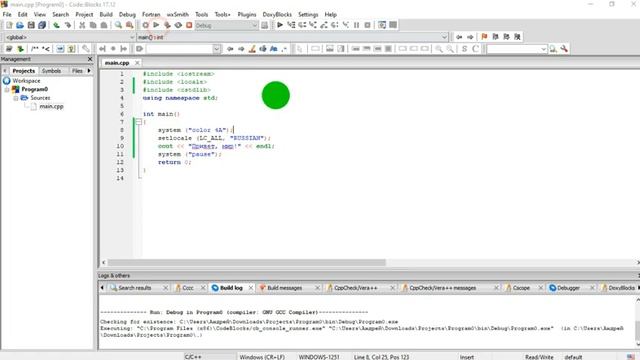Show more Management tabs with right arrow
This screenshot has width=640, height=360.
[x=89, y=71]
